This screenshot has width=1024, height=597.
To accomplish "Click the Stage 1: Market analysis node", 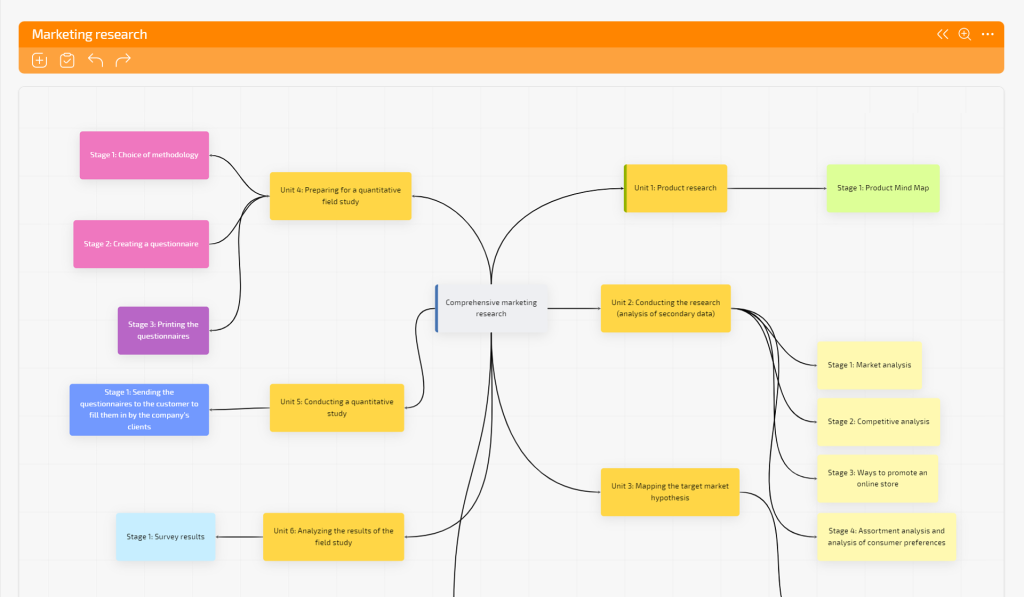I will [869, 365].
